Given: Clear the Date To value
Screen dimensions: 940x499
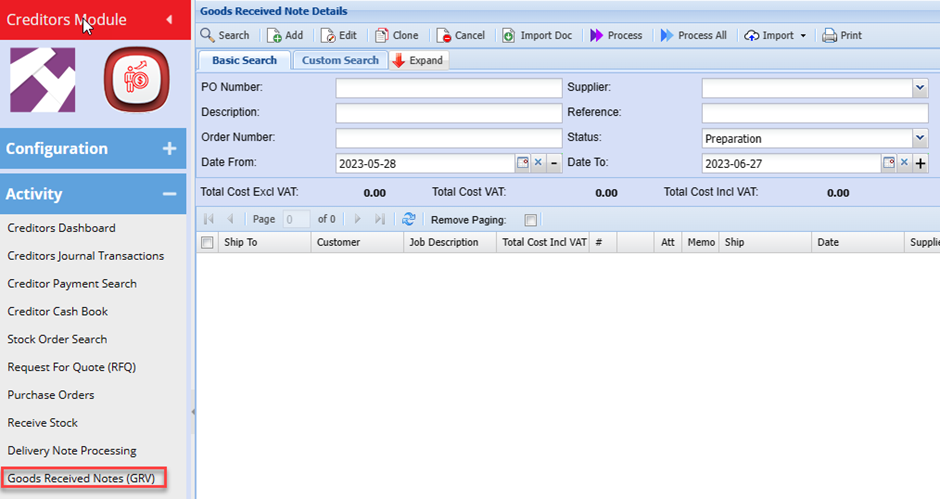Looking at the screenshot, I should coord(904,163).
